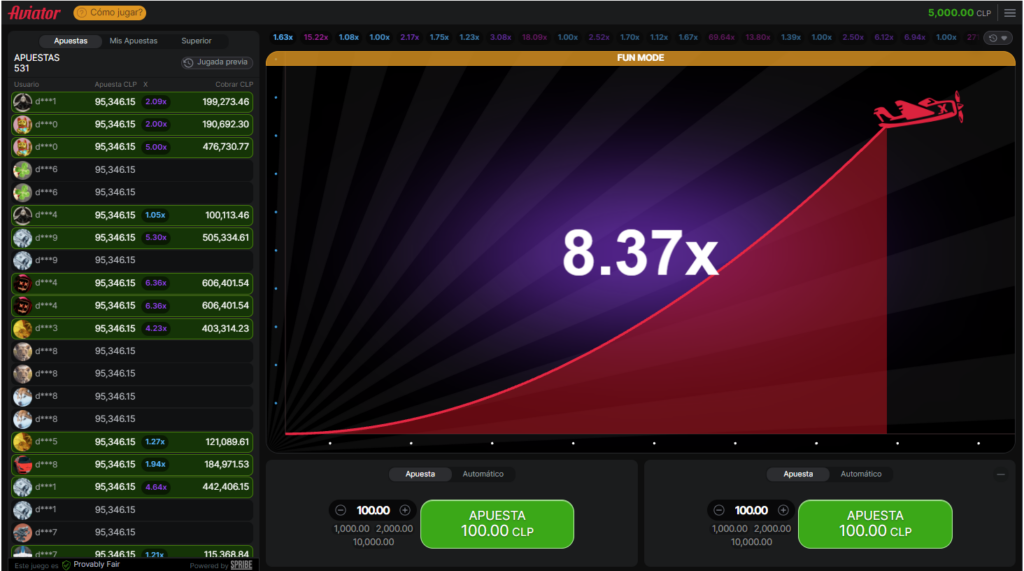Increase right bet amount with plus icon
1024x571 pixels.
pos(783,510)
